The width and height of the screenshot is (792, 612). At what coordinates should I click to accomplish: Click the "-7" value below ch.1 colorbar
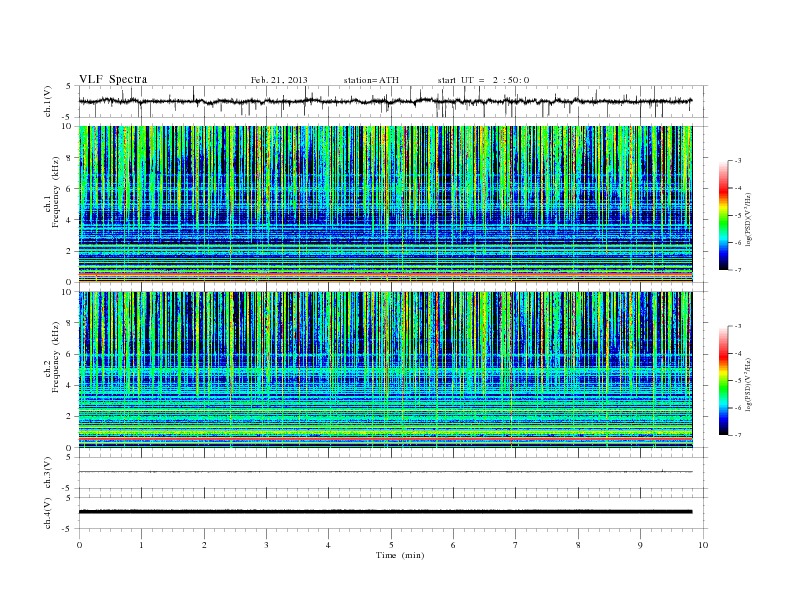(x=738, y=270)
